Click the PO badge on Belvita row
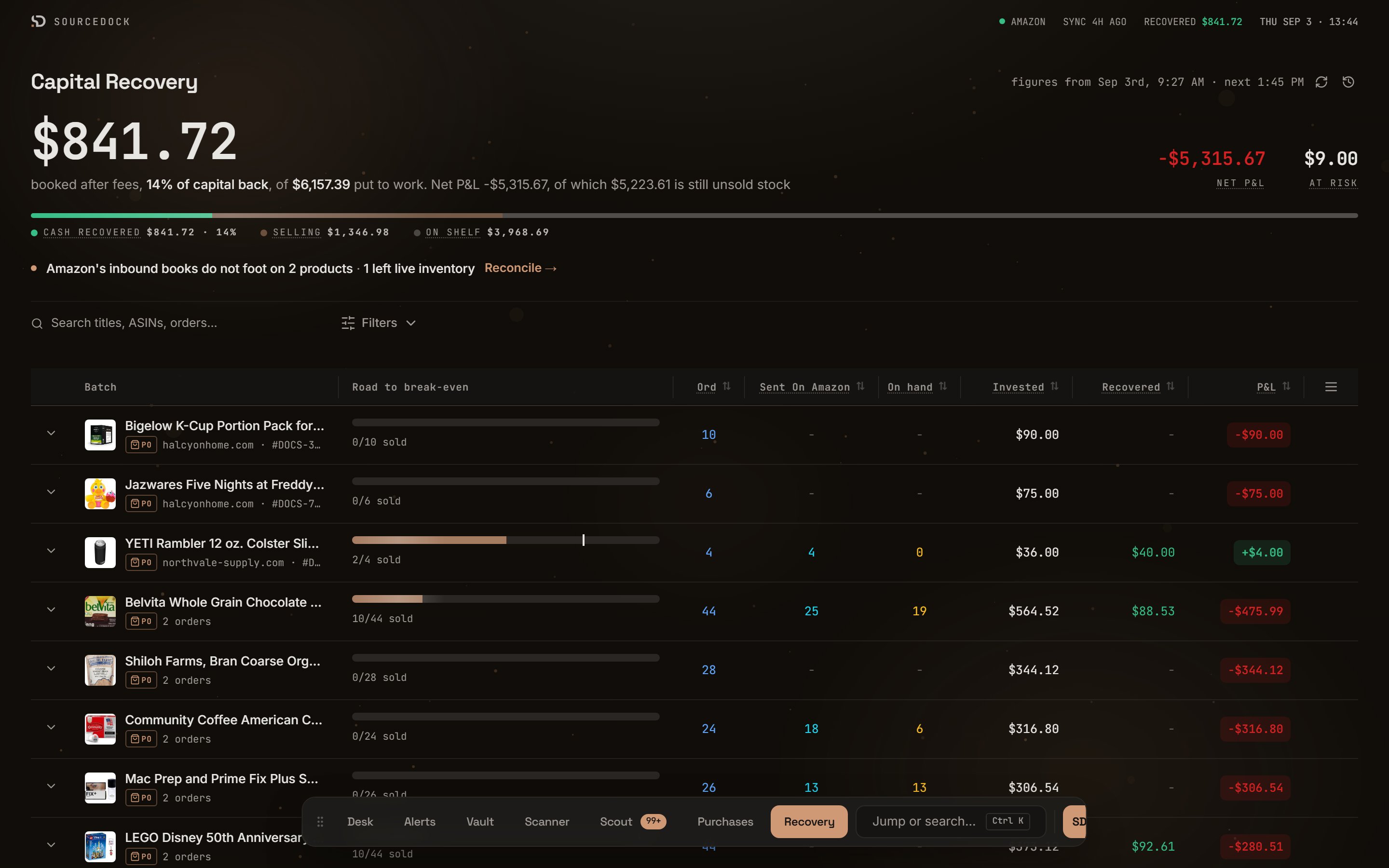The width and height of the screenshot is (1389, 868). (x=141, y=621)
